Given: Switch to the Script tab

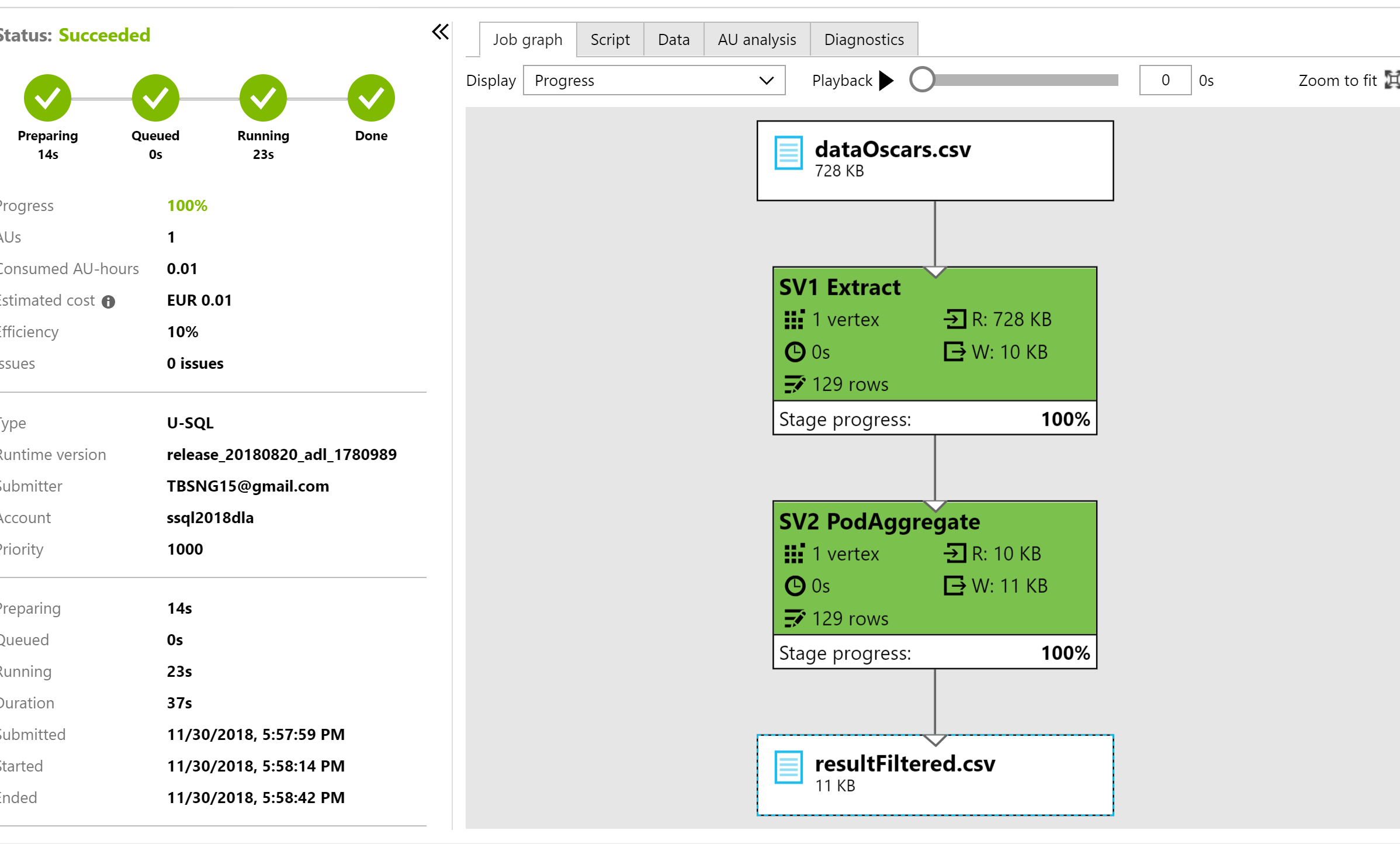Looking at the screenshot, I should (609, 40).
